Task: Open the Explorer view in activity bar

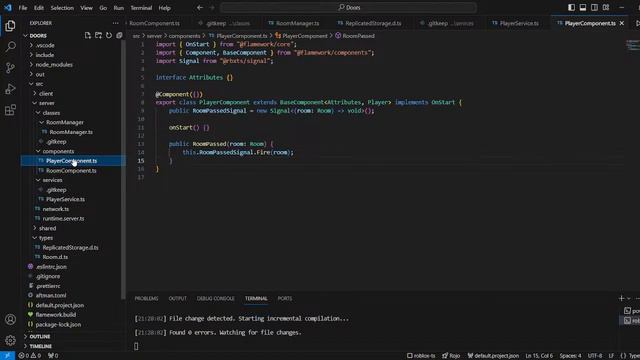Action: point(10,26)
